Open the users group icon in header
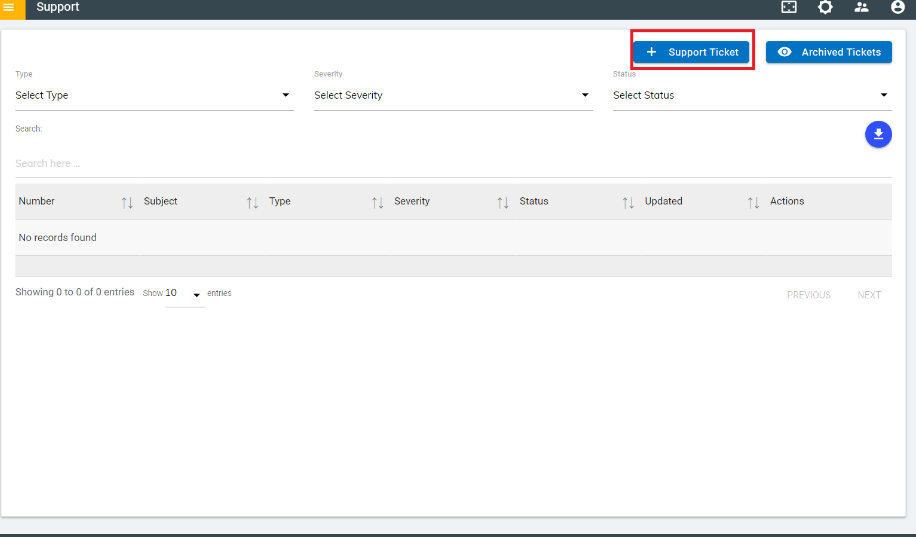 (861, 7)
